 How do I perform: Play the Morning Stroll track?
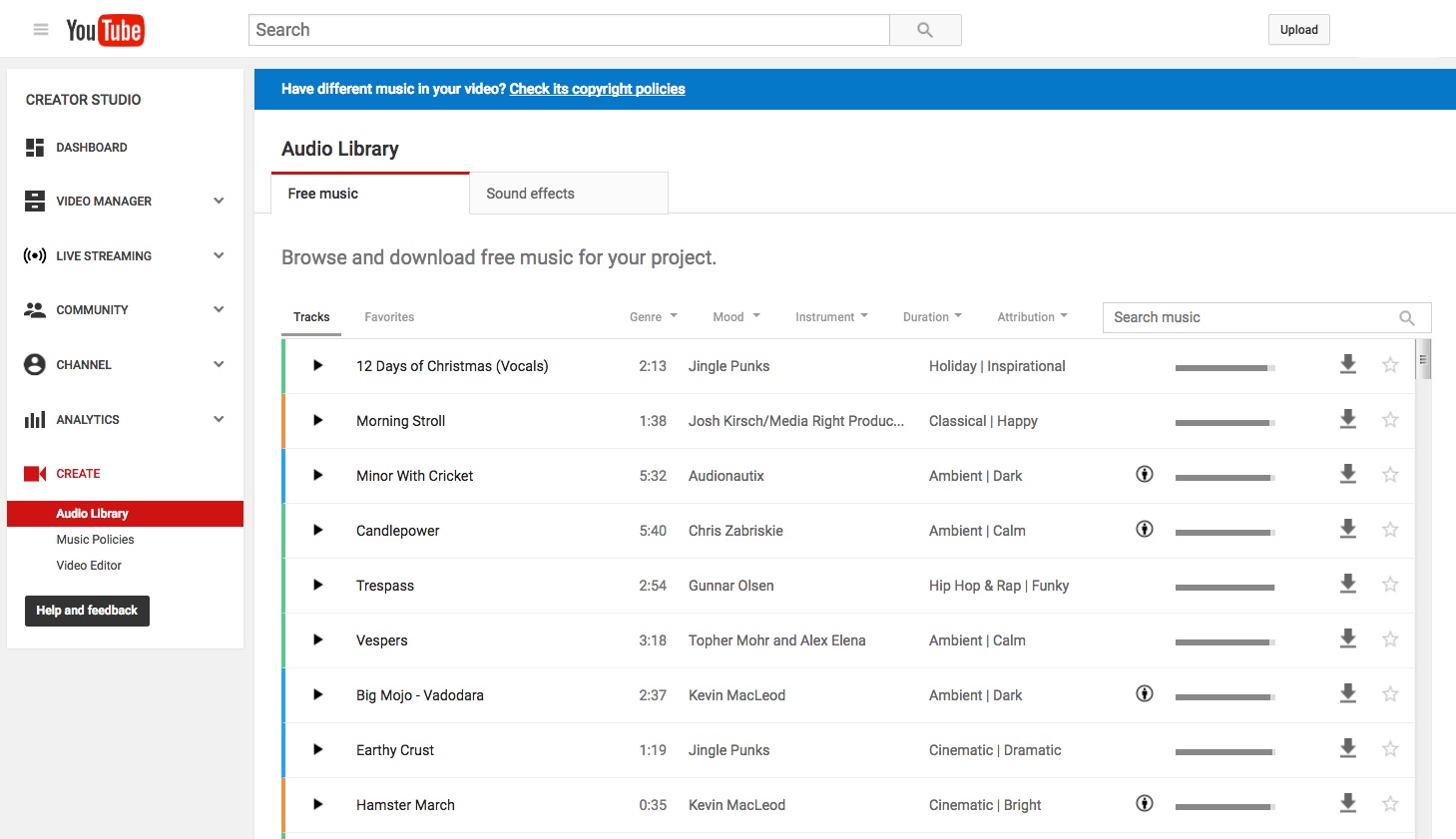coord(317,420)
